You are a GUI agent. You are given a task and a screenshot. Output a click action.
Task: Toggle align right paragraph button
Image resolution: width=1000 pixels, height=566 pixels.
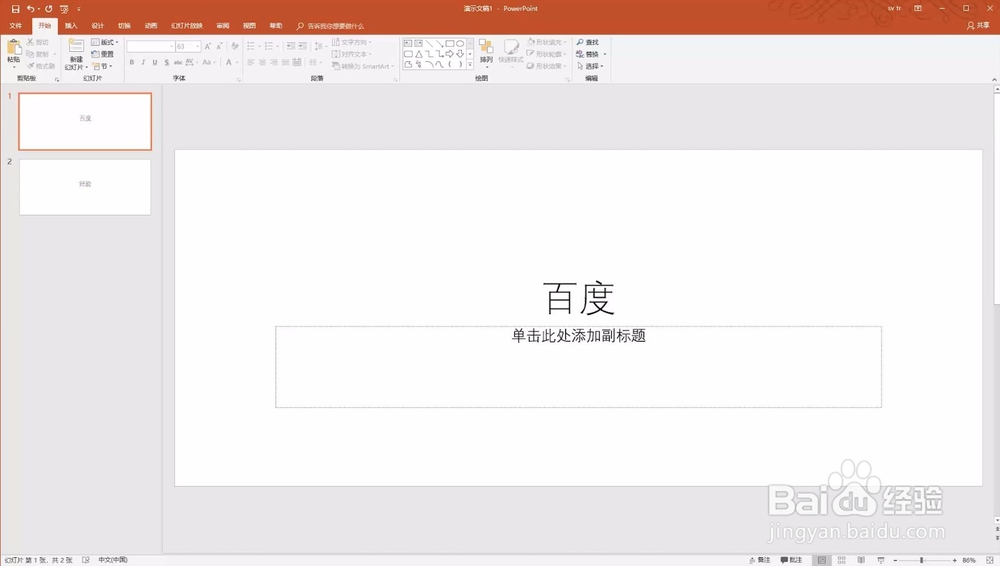click(x=274, y=63)
